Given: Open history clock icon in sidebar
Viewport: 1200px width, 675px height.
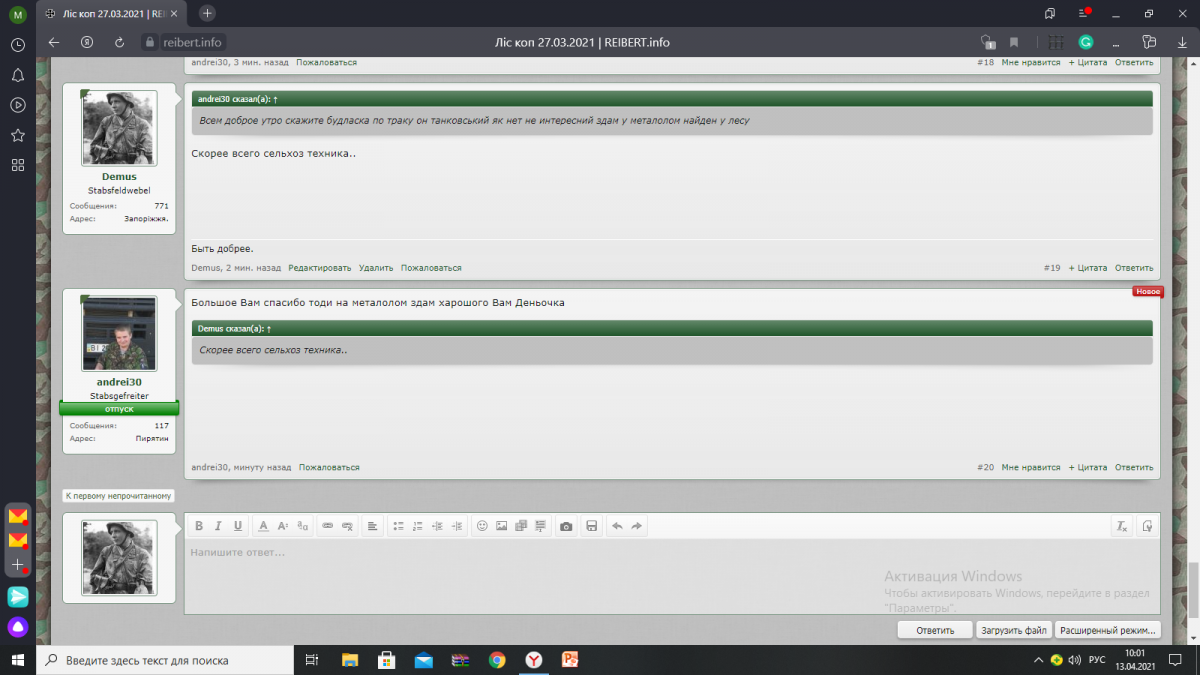Looking at the screenshot, I should [x=17, y=45].
